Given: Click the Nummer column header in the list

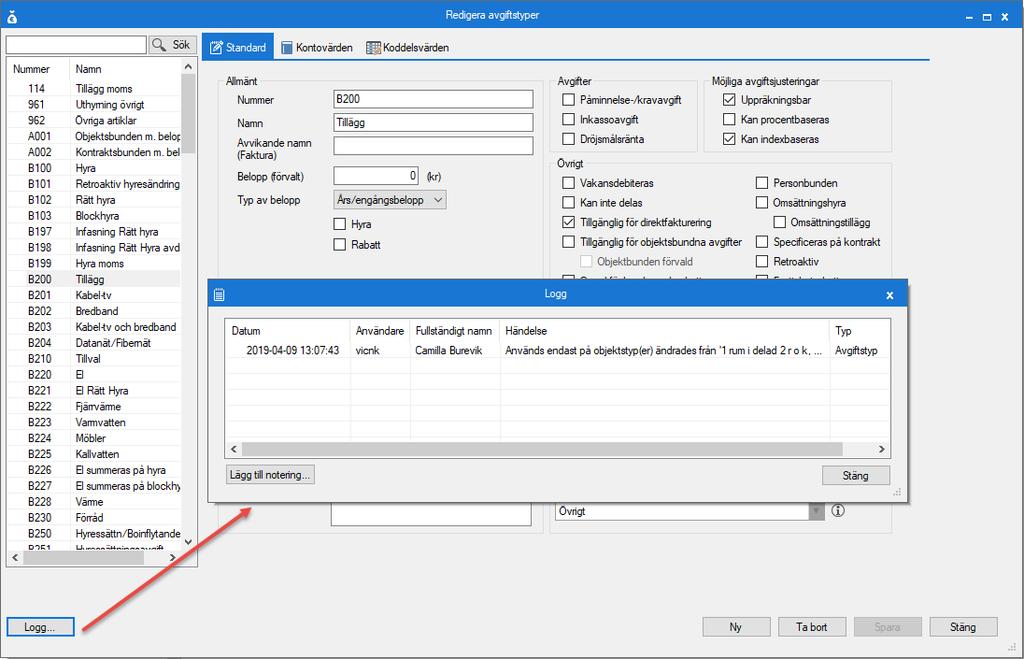Looking at the screenshot, I should pos(39,69).
